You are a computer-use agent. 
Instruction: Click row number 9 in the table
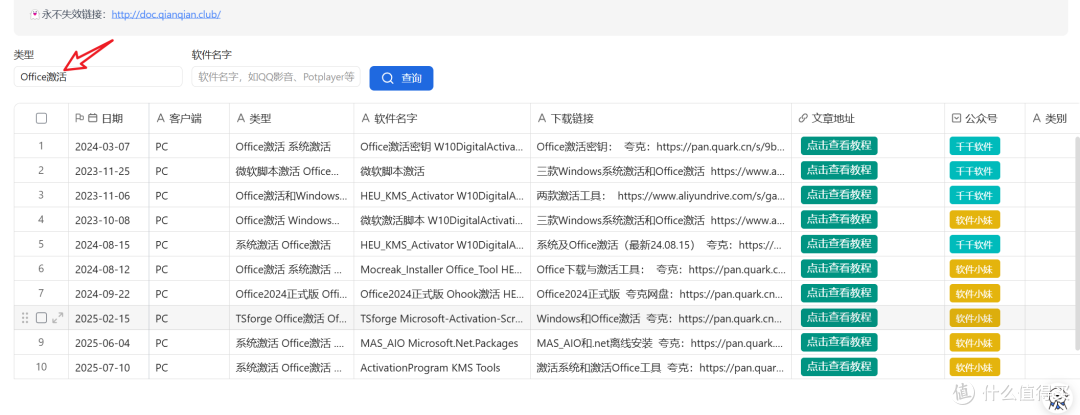pyautogui.click(x=41, y=343)
